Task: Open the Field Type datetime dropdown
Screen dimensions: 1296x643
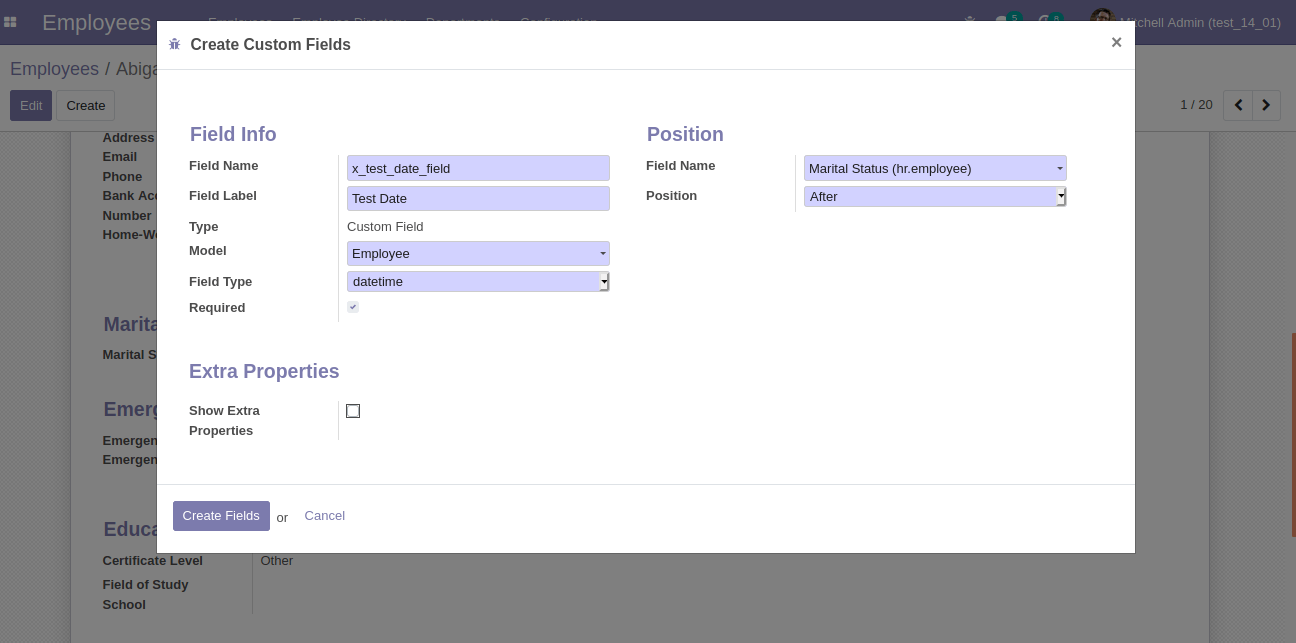Action: [478, 282]
